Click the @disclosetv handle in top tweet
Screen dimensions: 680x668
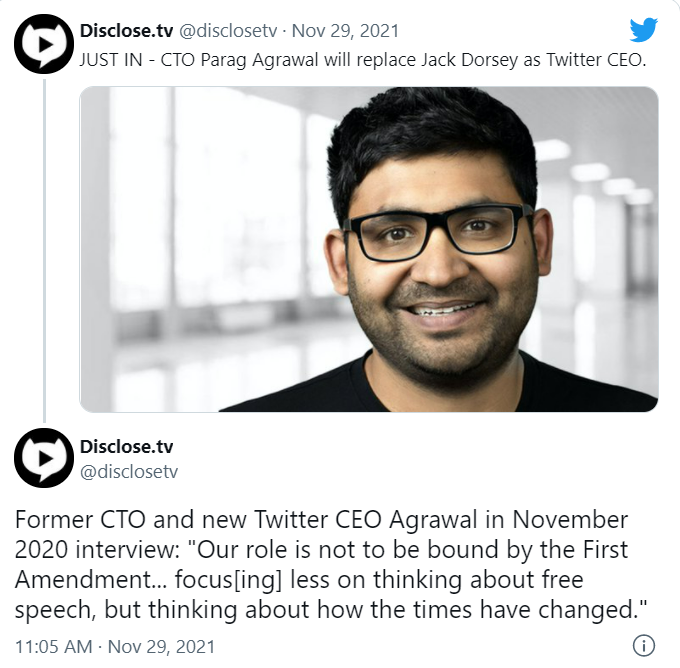tap(230, 30)
